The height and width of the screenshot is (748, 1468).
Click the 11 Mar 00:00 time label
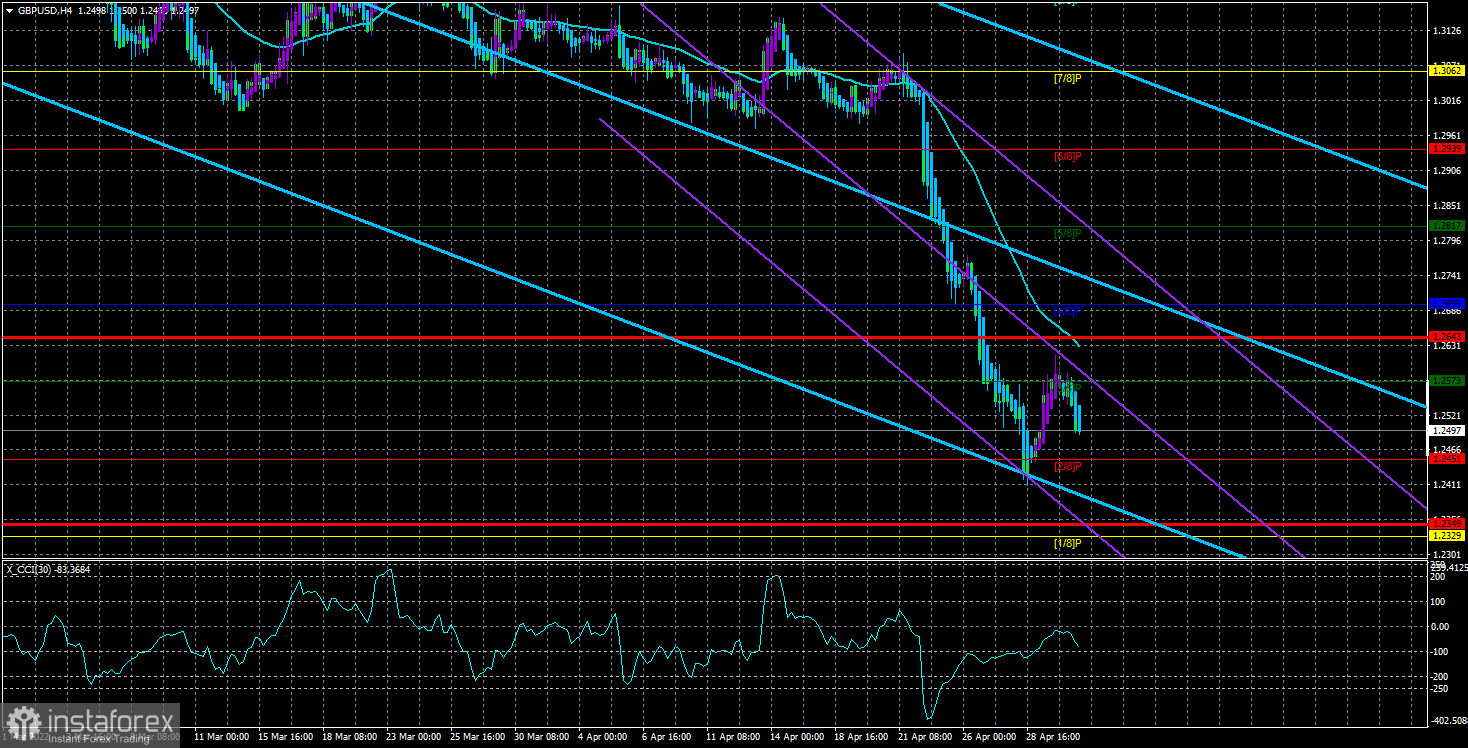[221, 737]
